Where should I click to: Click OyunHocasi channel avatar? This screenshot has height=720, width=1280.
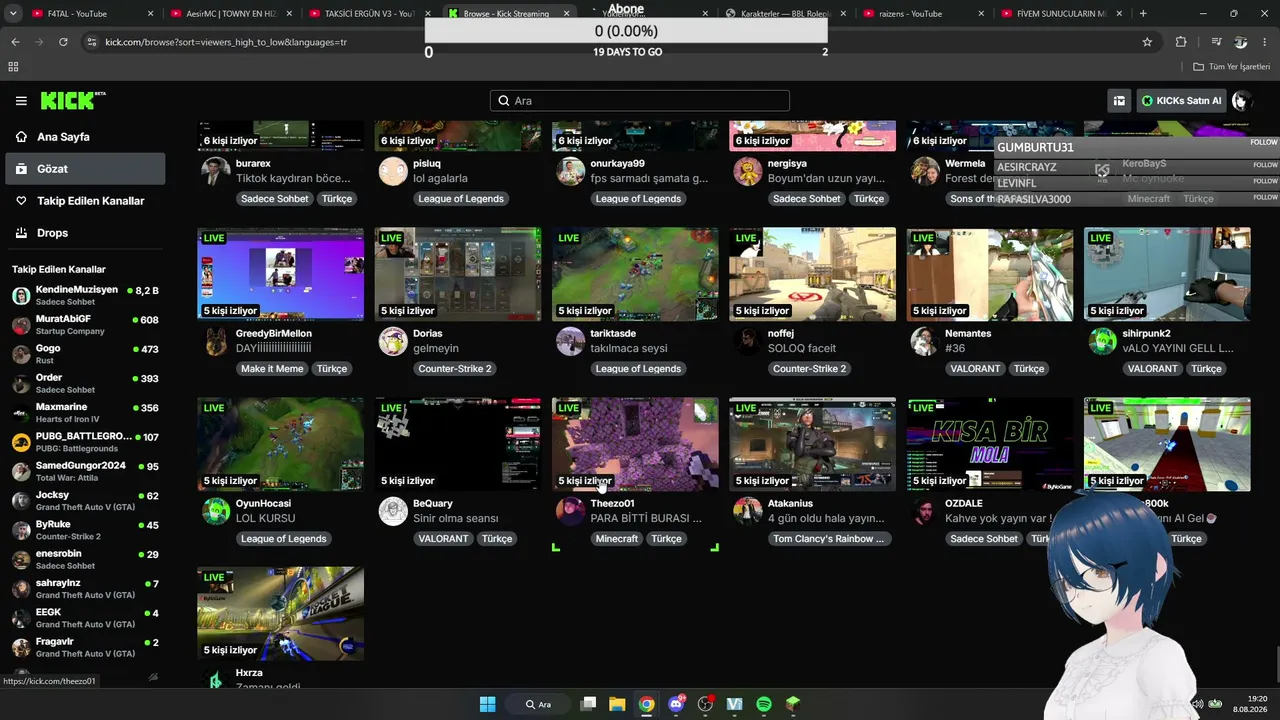coord(216,511)
